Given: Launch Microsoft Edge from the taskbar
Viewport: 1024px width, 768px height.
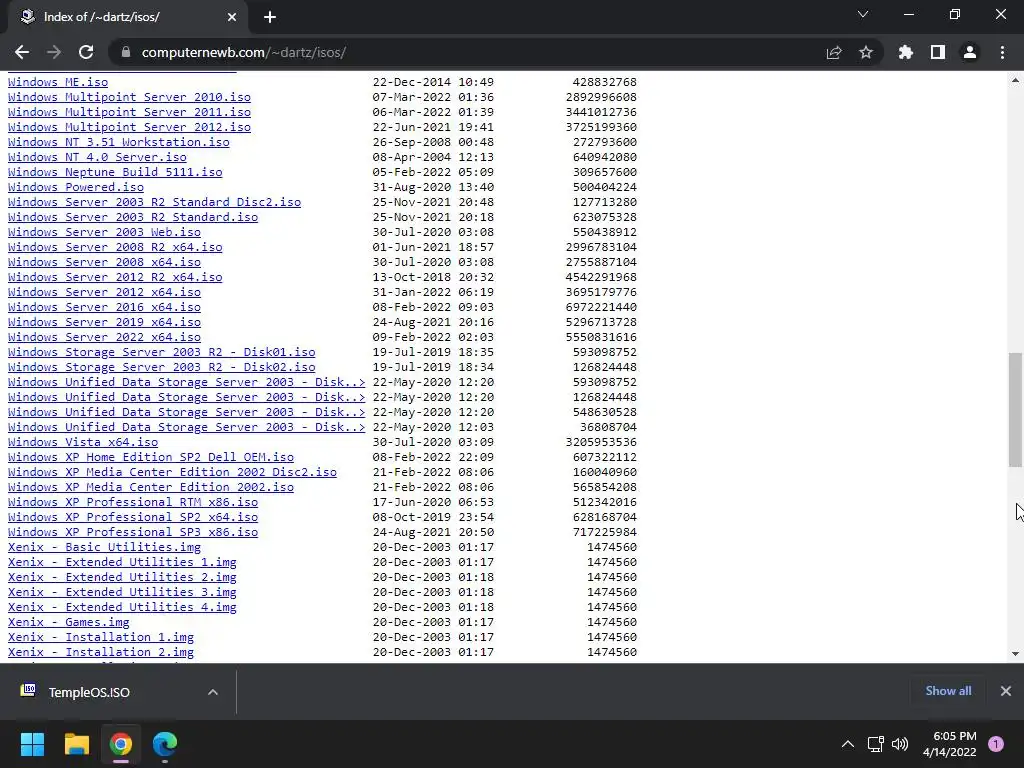Looking at the screenshot, I should (x=165, y=744).
